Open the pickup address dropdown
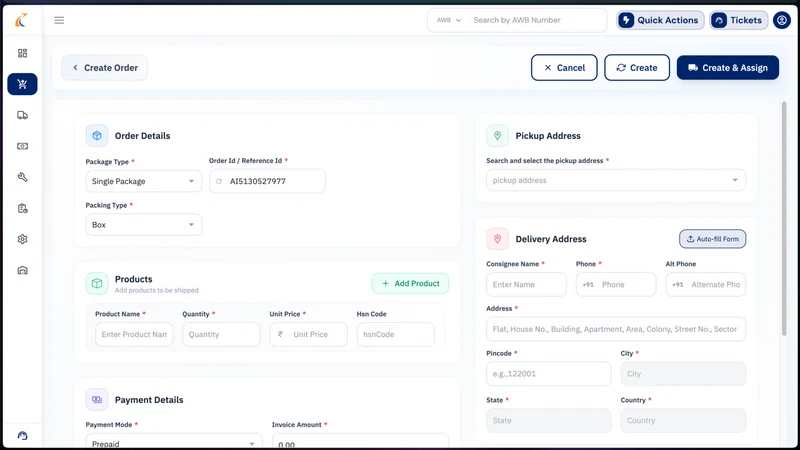Viewport: 800px width, 450px height. [616, 180]
